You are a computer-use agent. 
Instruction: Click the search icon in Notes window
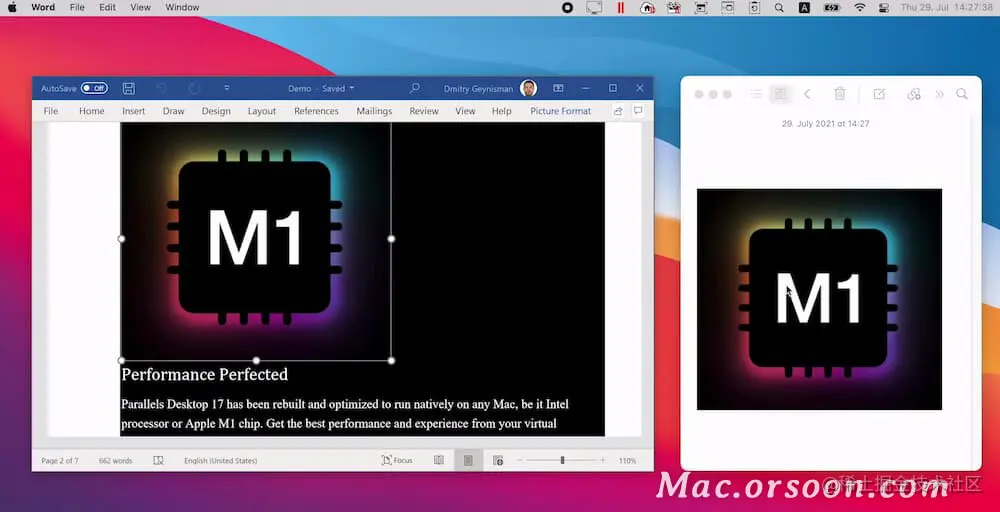[x=962, y=94]
